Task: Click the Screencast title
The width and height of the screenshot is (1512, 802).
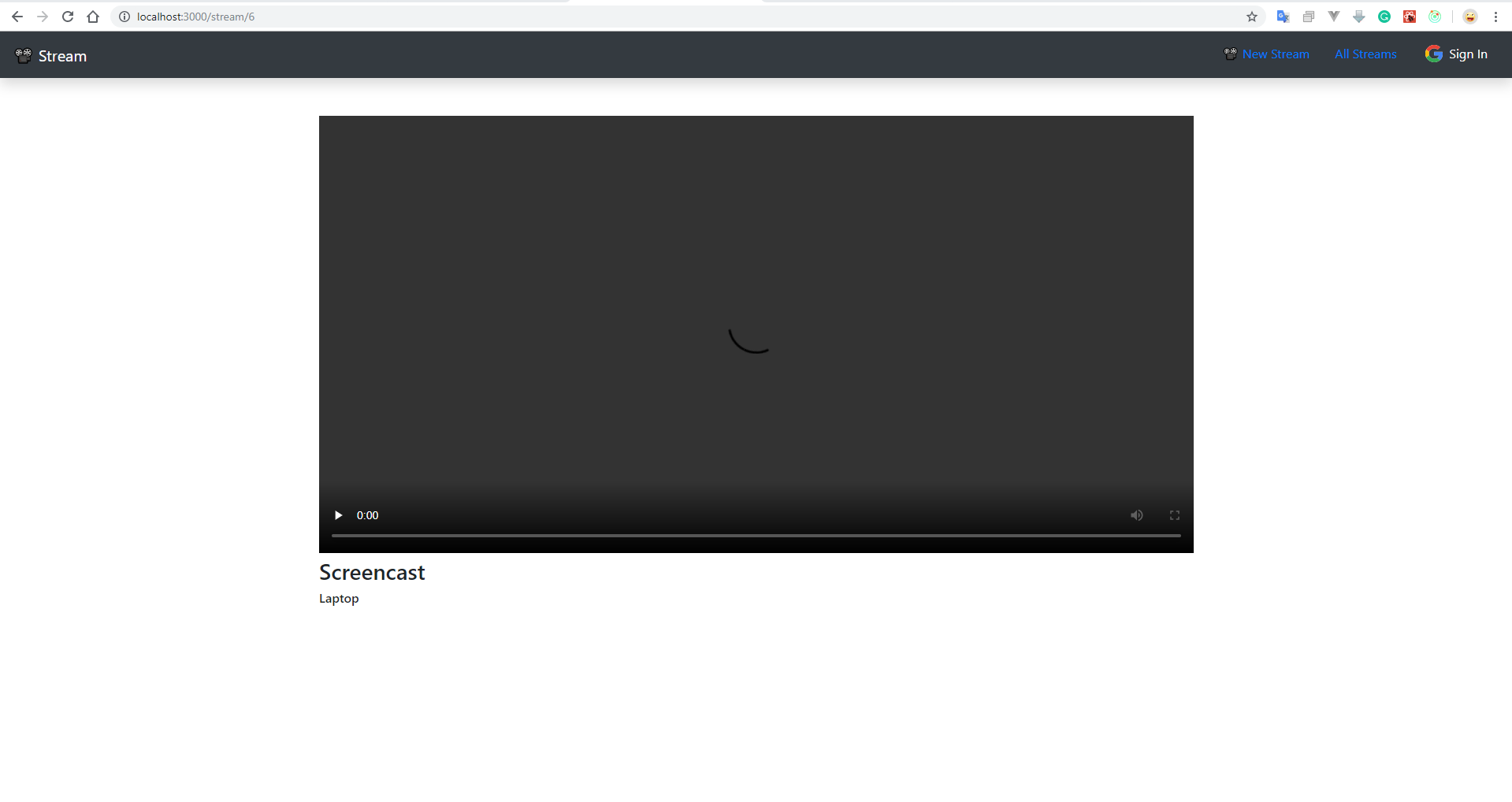Action: pos(372,572)
